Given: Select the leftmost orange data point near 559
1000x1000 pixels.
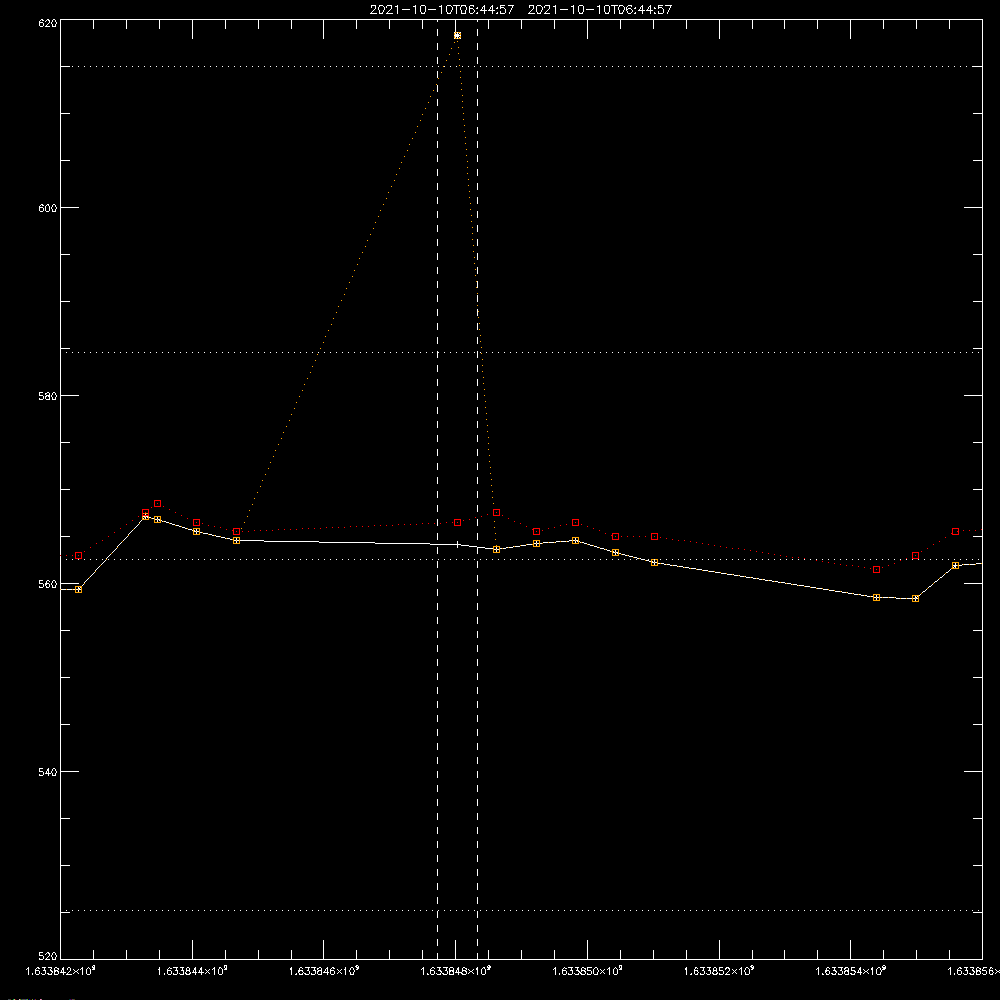Looking at the screenshot, I should point(78,589).
